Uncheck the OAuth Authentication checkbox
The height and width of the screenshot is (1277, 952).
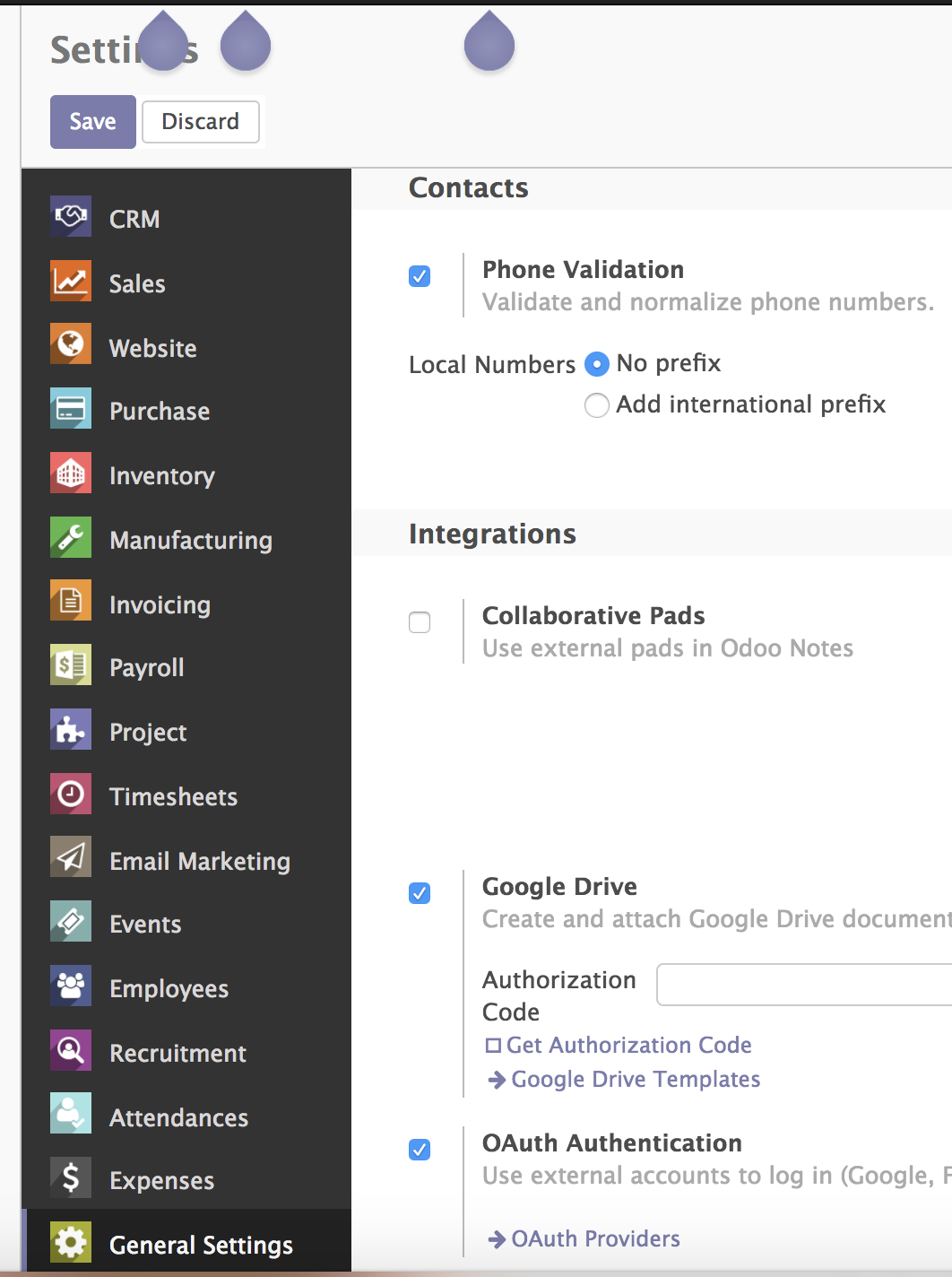click(420, 1150)
